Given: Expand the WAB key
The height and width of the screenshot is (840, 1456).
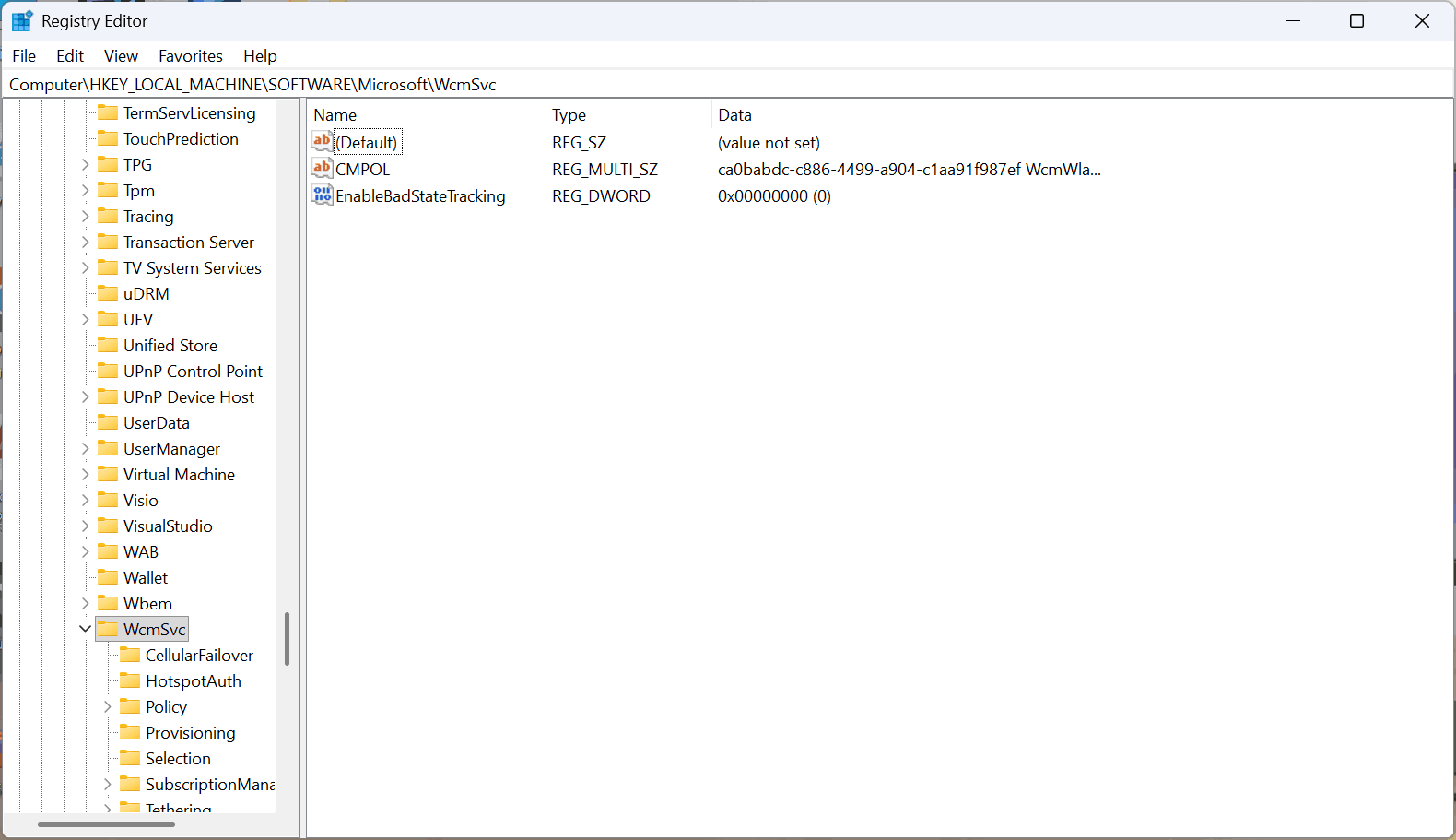Looking at the screenshot, I should click(x=86, y=551).
